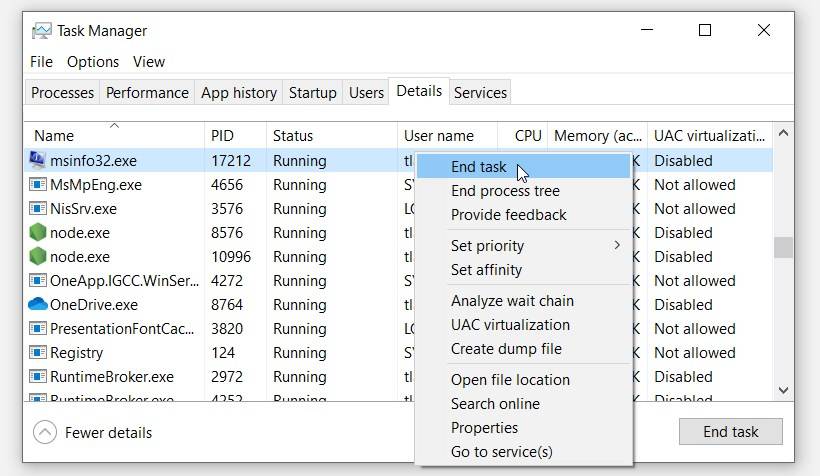The height and width of the screenshot is (476, 820).
Task: Open the File menu
Action: coord(41,62)
